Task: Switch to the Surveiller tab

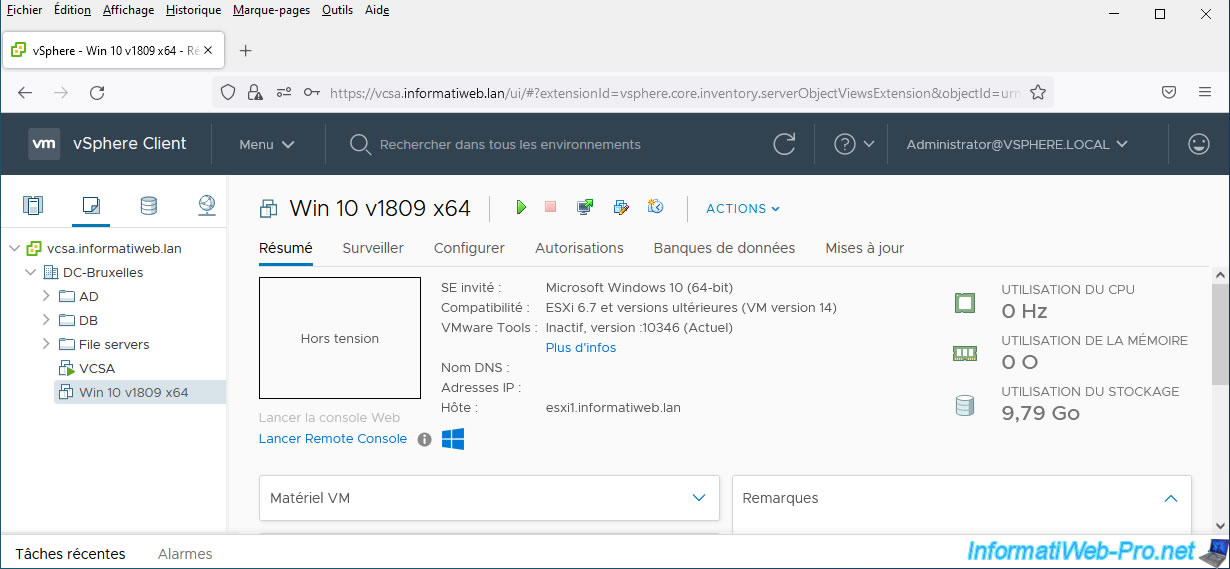Action: click(x=373, y=248)
